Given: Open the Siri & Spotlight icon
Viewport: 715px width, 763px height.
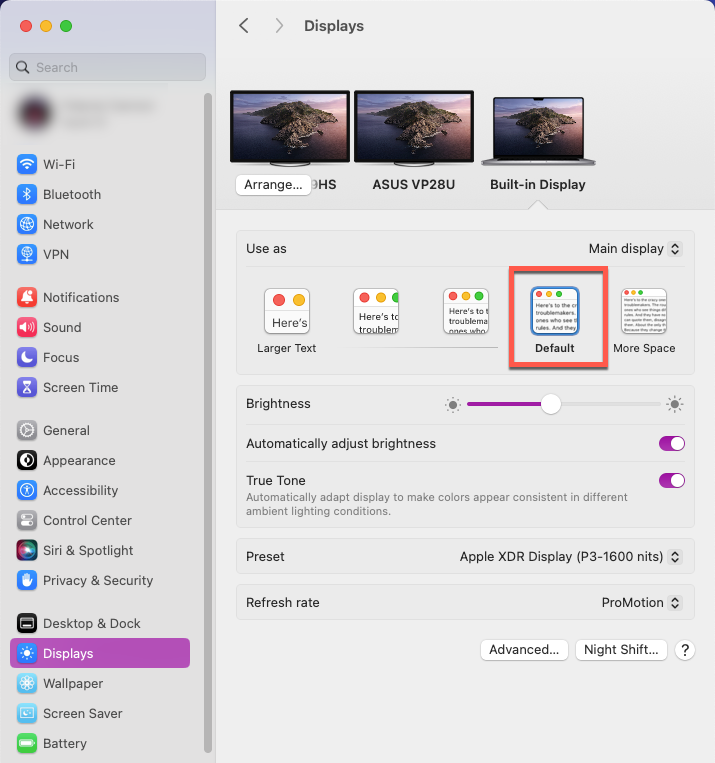Looking at the screenshot, I should [x=27, y=550].
